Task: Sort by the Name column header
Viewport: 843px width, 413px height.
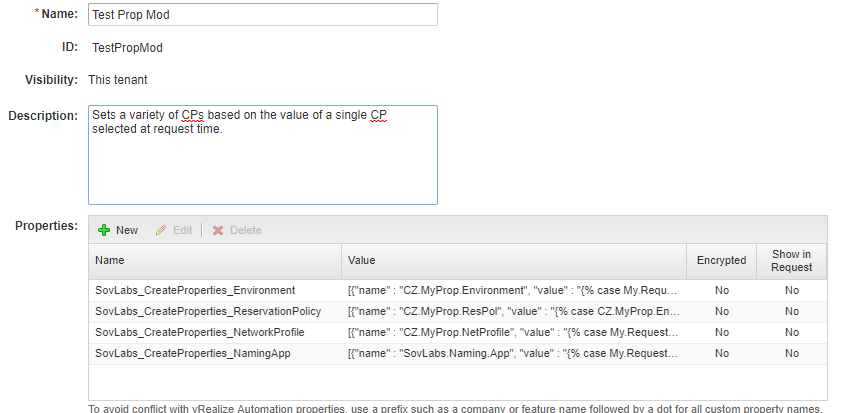Action: [x=214, y=260]
